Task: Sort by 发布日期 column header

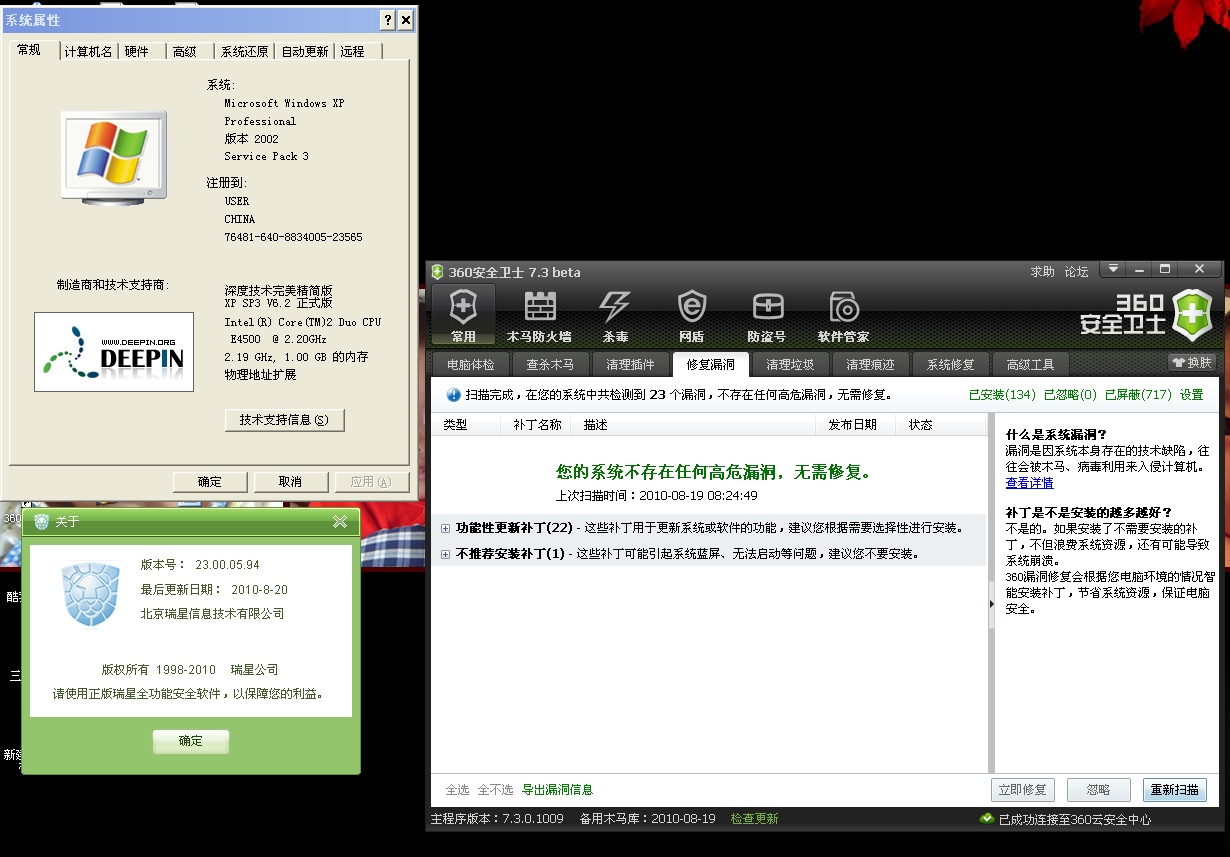Action: [856, 425]
